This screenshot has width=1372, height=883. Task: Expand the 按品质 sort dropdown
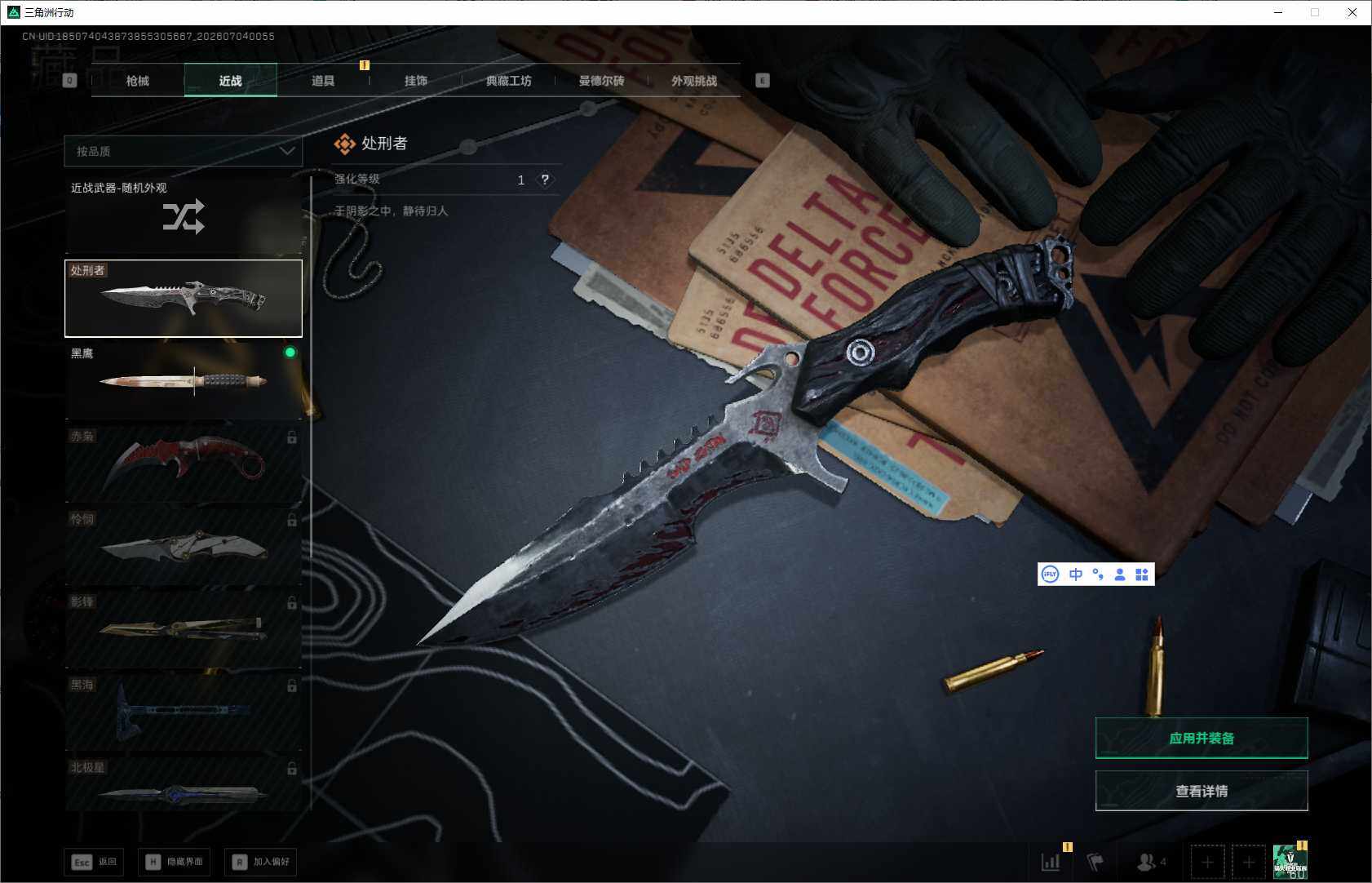coord(184,151)
